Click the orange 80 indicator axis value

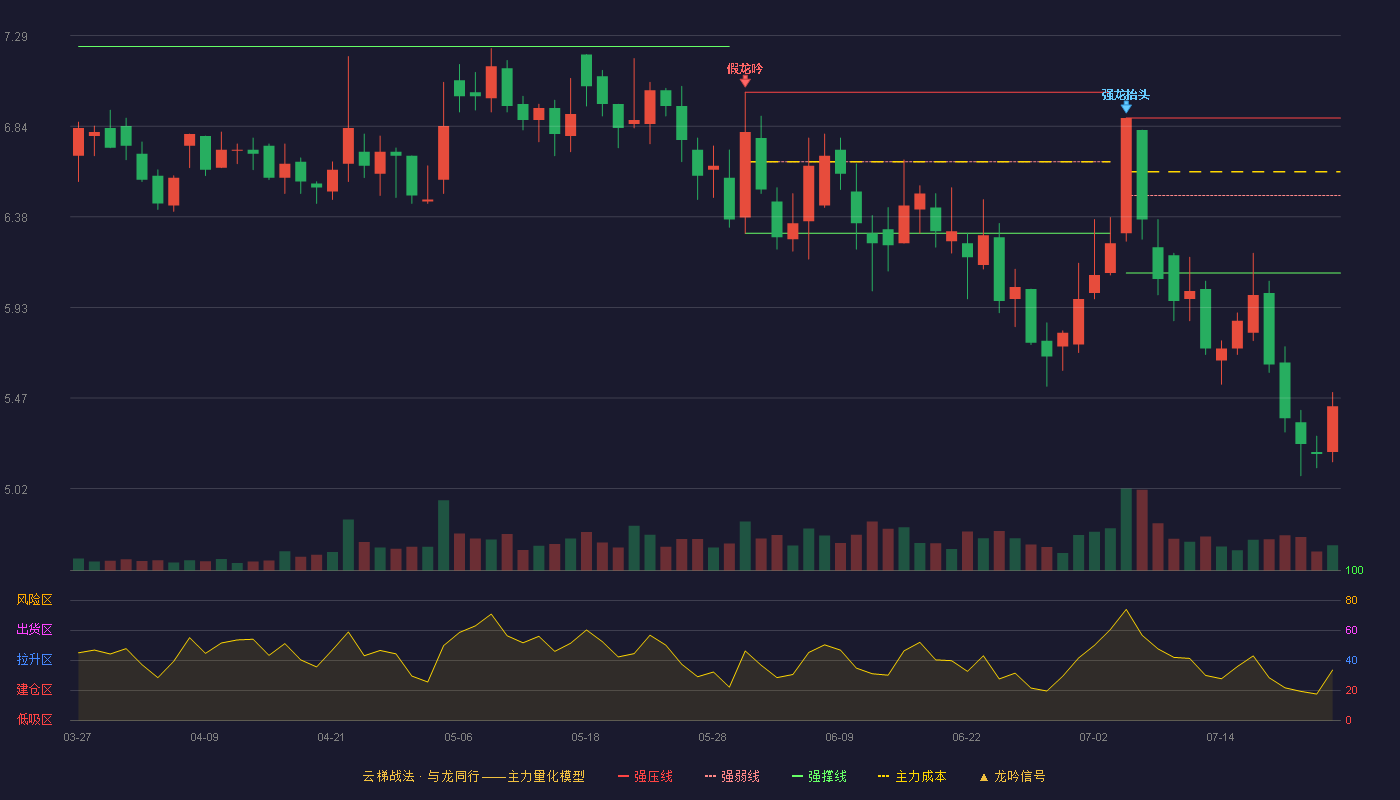(1351, 601)
